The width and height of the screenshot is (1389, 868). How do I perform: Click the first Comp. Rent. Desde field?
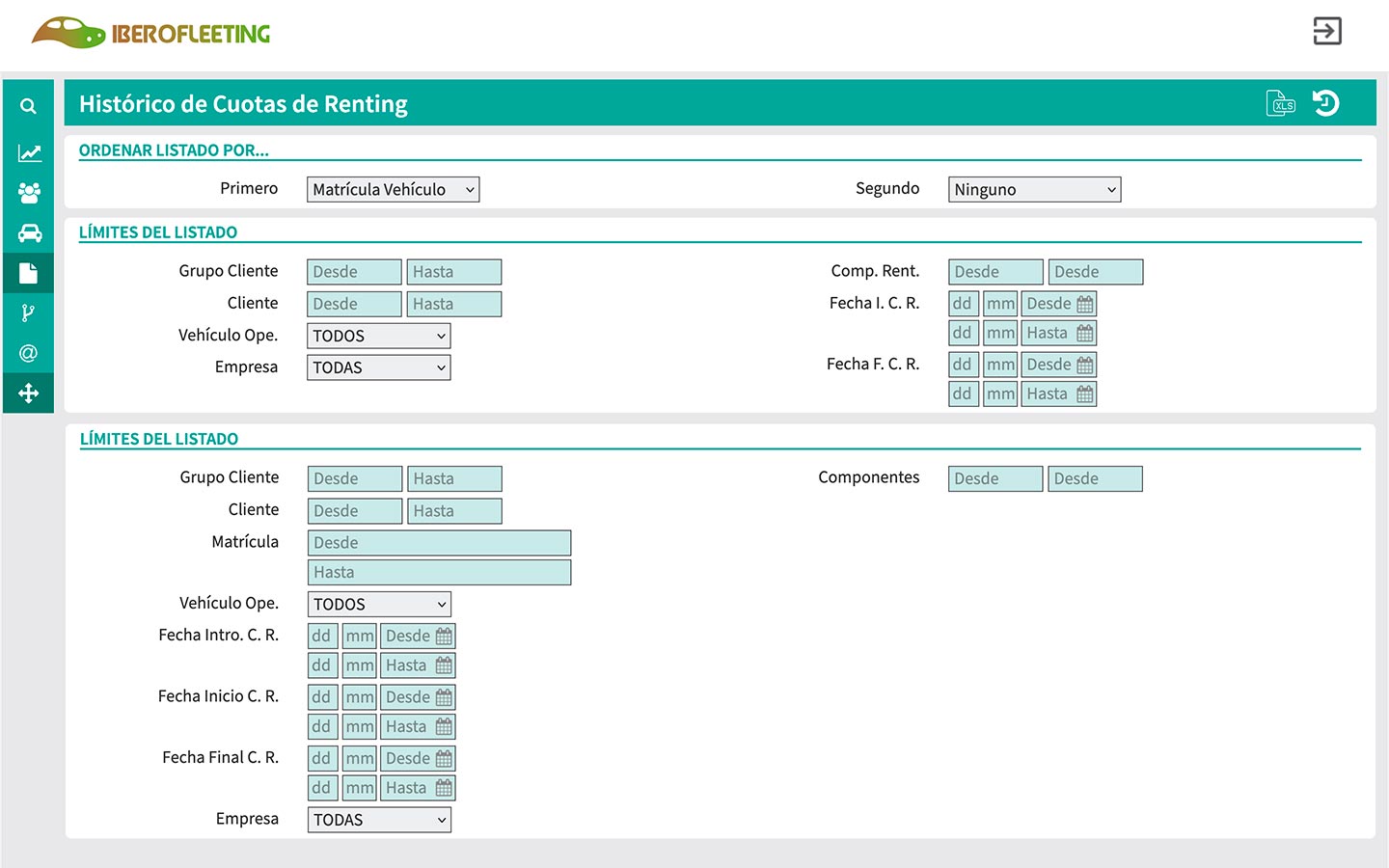tap(995, 272)
